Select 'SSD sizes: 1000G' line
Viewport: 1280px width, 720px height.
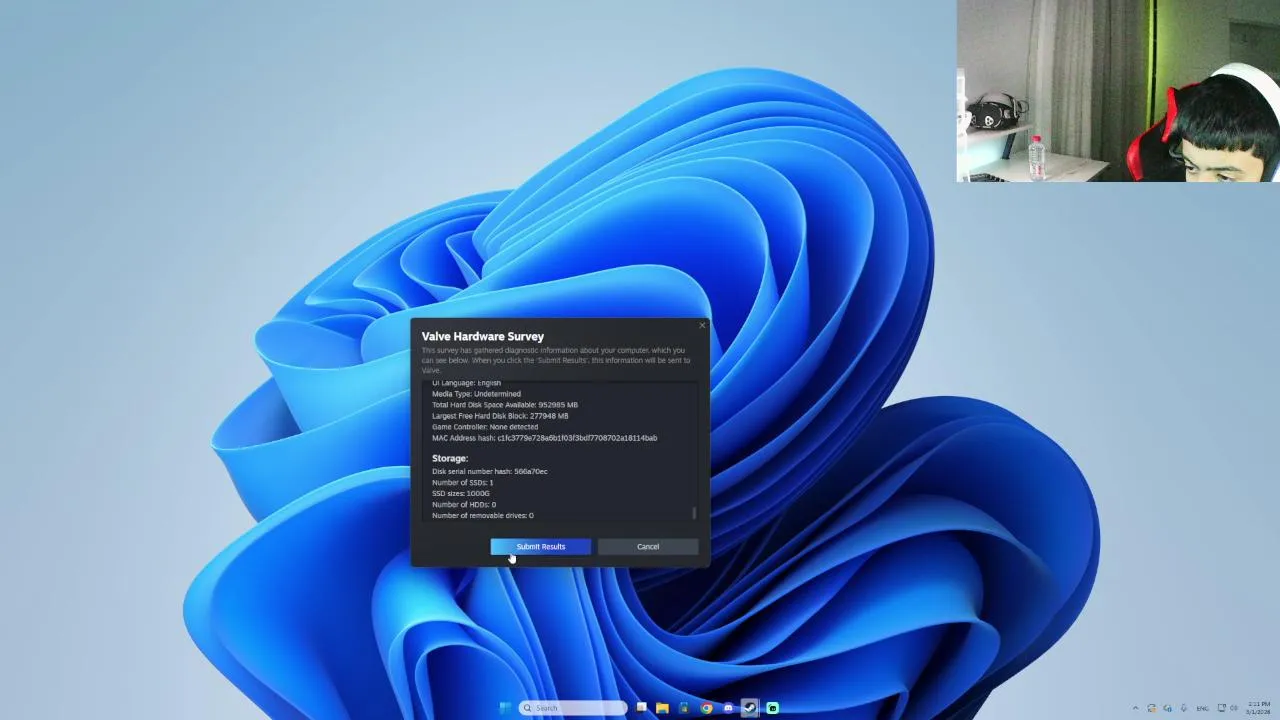[461, 493]
